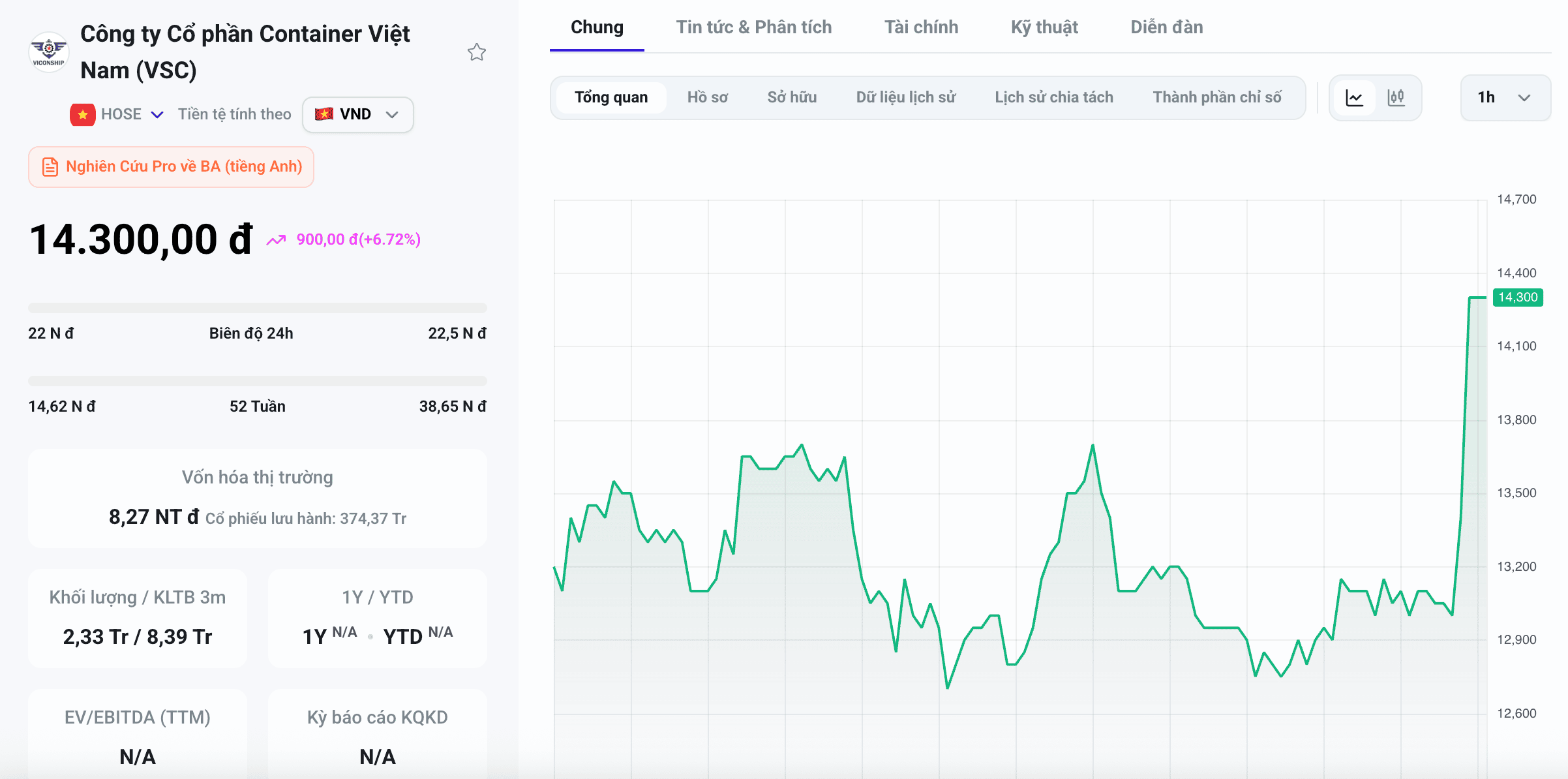Open the Chung tab
The height and width of the screenshot is (779, 1568).
point(597,27)
